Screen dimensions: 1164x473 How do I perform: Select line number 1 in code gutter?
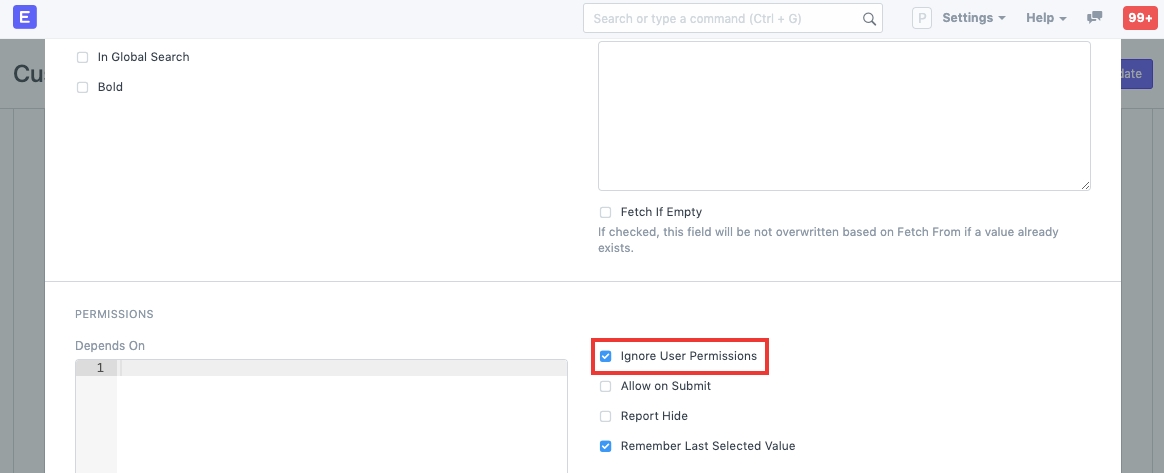tap(99, 368)
